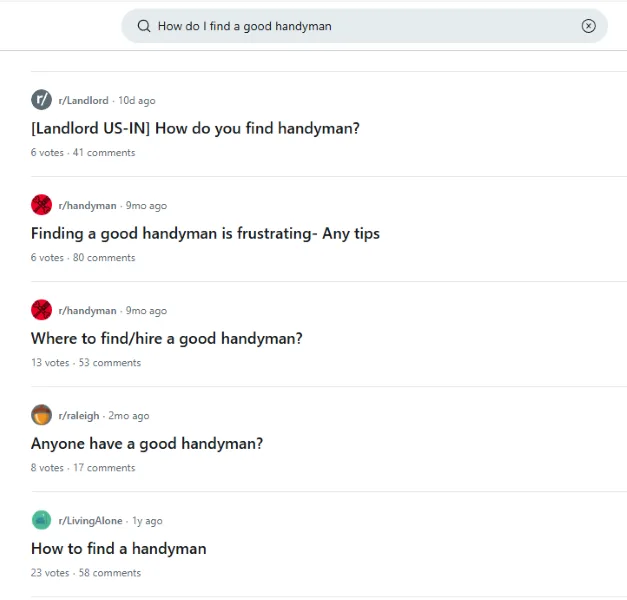The image size is (627, 600).
Task: Open the r/LivingAlone green avatar
Action: 42,520
